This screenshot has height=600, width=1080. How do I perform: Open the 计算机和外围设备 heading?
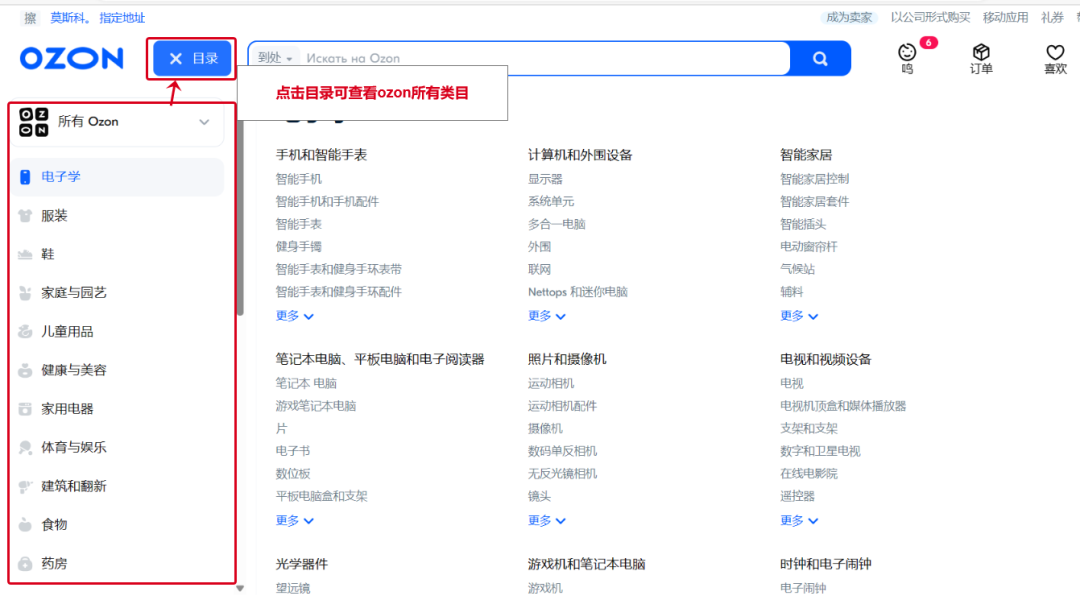tap(580, 155)
